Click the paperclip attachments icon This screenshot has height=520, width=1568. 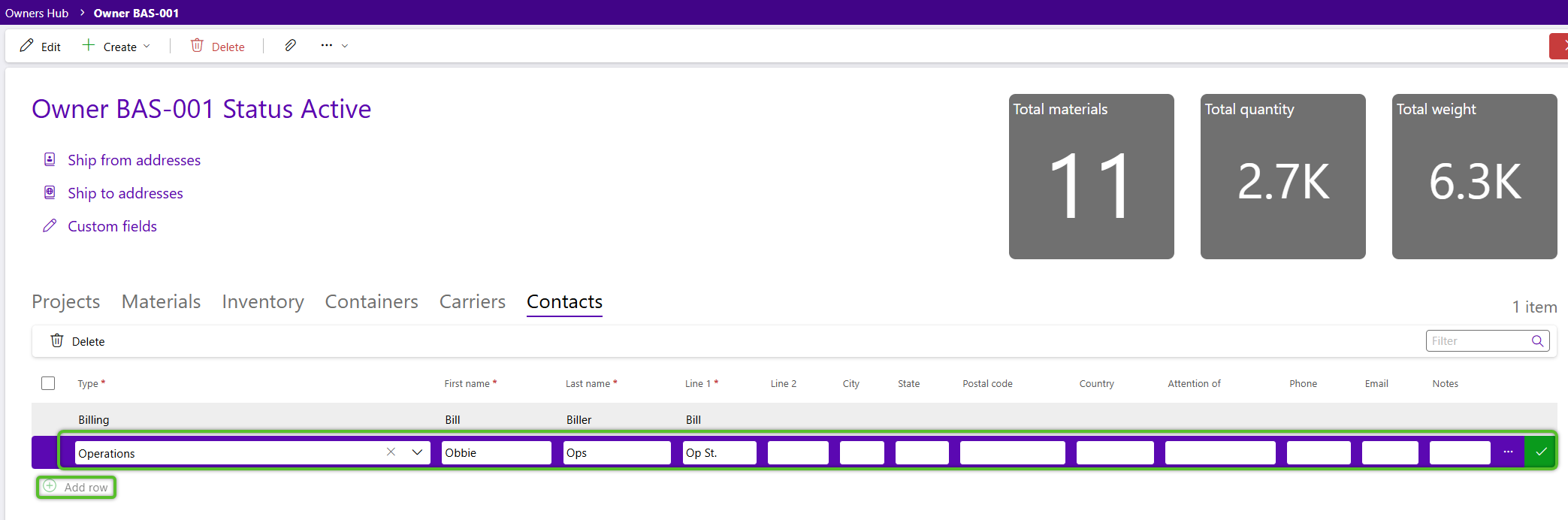pyautogui.click(x=290, y=46)
